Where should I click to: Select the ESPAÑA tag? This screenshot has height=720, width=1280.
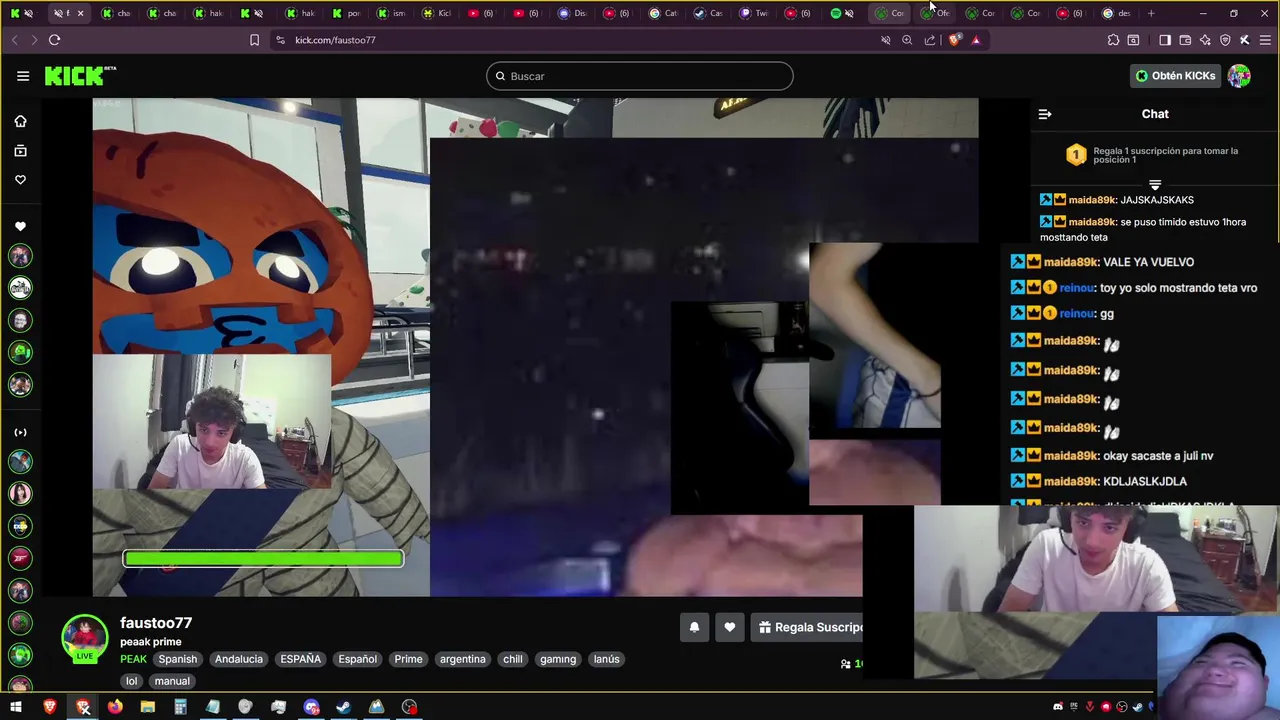(301, 659)
